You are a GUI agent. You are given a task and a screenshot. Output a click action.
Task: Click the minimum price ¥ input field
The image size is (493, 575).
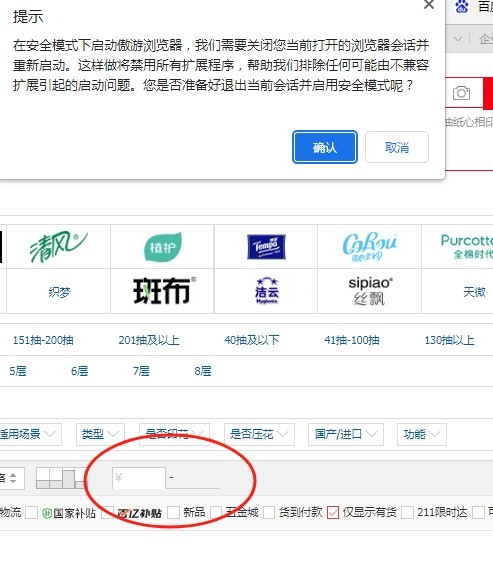pos(139,478)
